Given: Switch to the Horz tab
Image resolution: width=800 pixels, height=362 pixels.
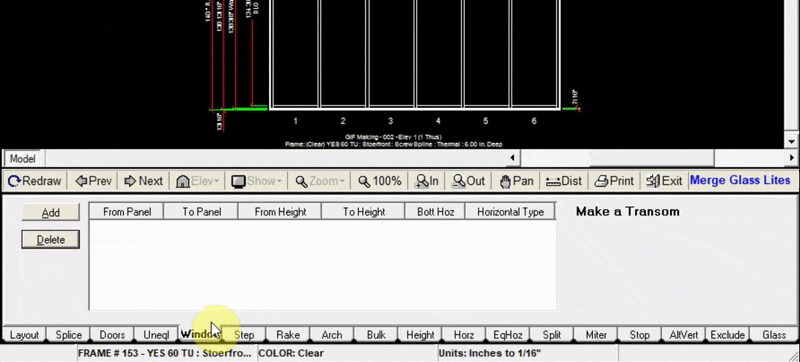Looking at the screenshot, I should 464,335.
